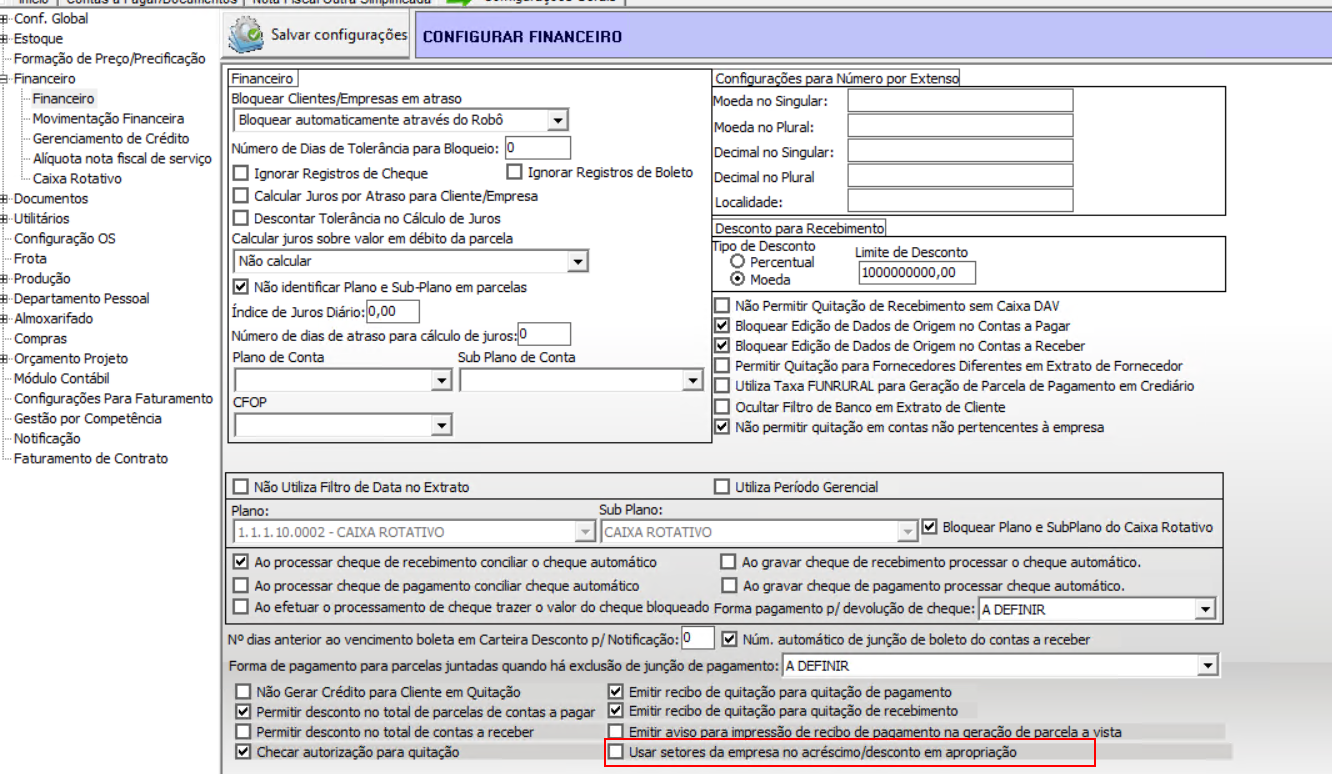Uncheck Bloquear Plano e SubPlano do Caixa Rotativo

coord(930,527)
